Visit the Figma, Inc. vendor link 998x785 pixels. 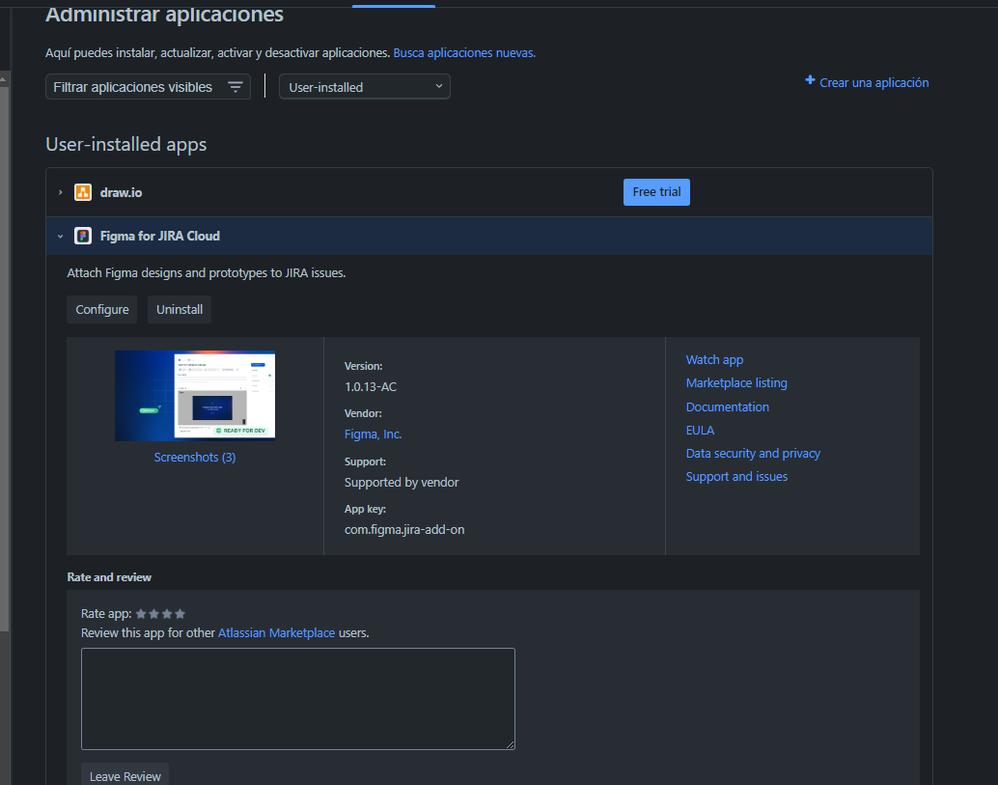coord(373,434)
